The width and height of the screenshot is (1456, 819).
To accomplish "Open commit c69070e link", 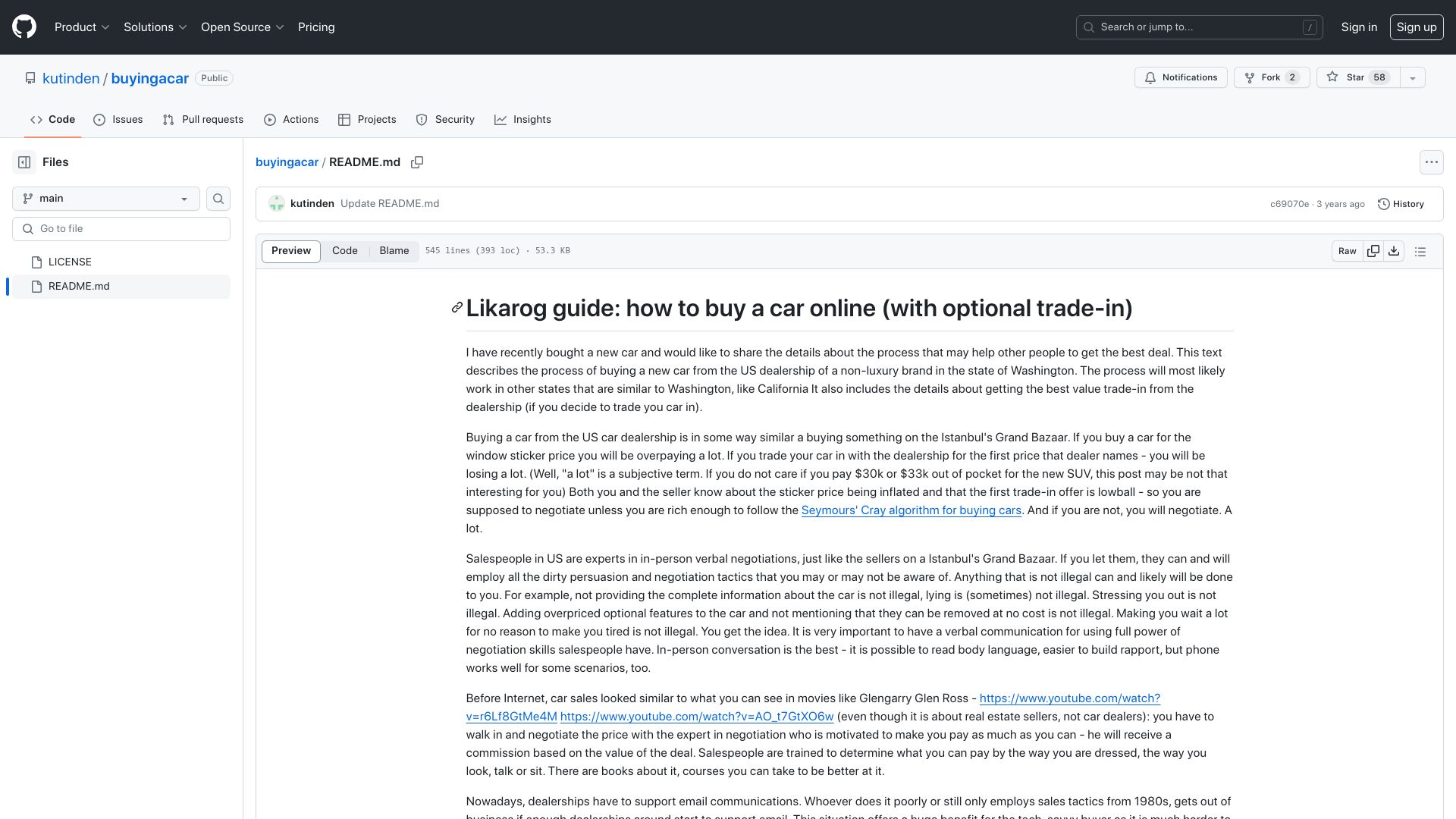I will coord(1289,204).
